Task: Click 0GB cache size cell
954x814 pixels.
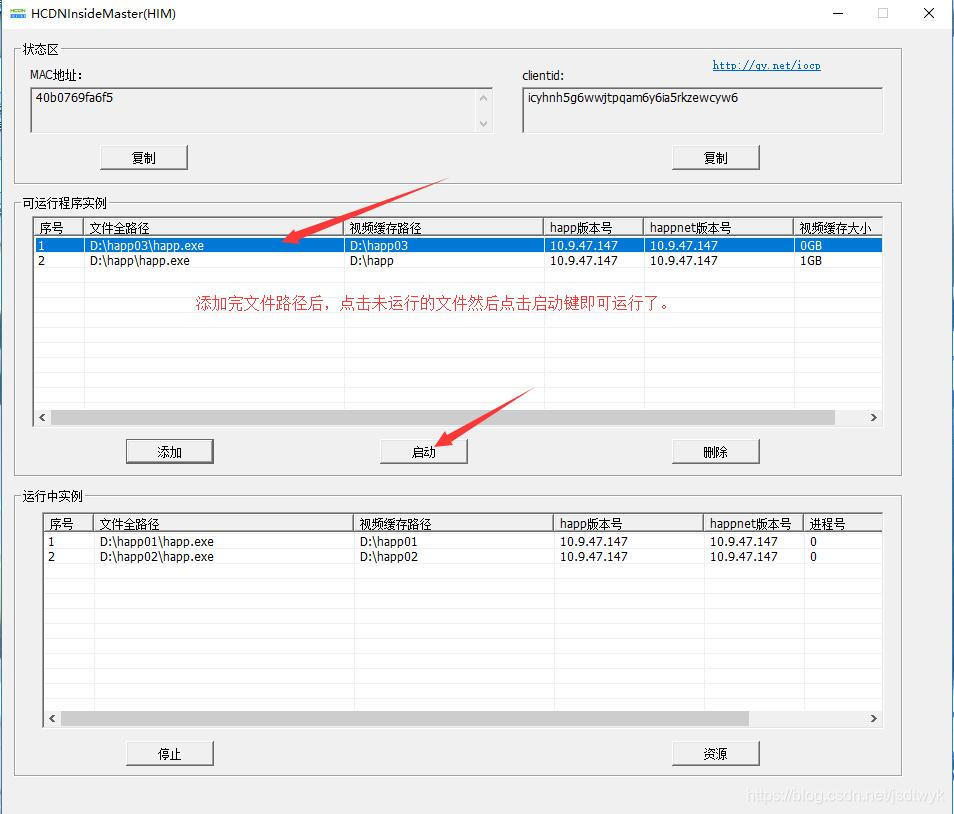Action: pyautogui.click(x=838, y=245)
